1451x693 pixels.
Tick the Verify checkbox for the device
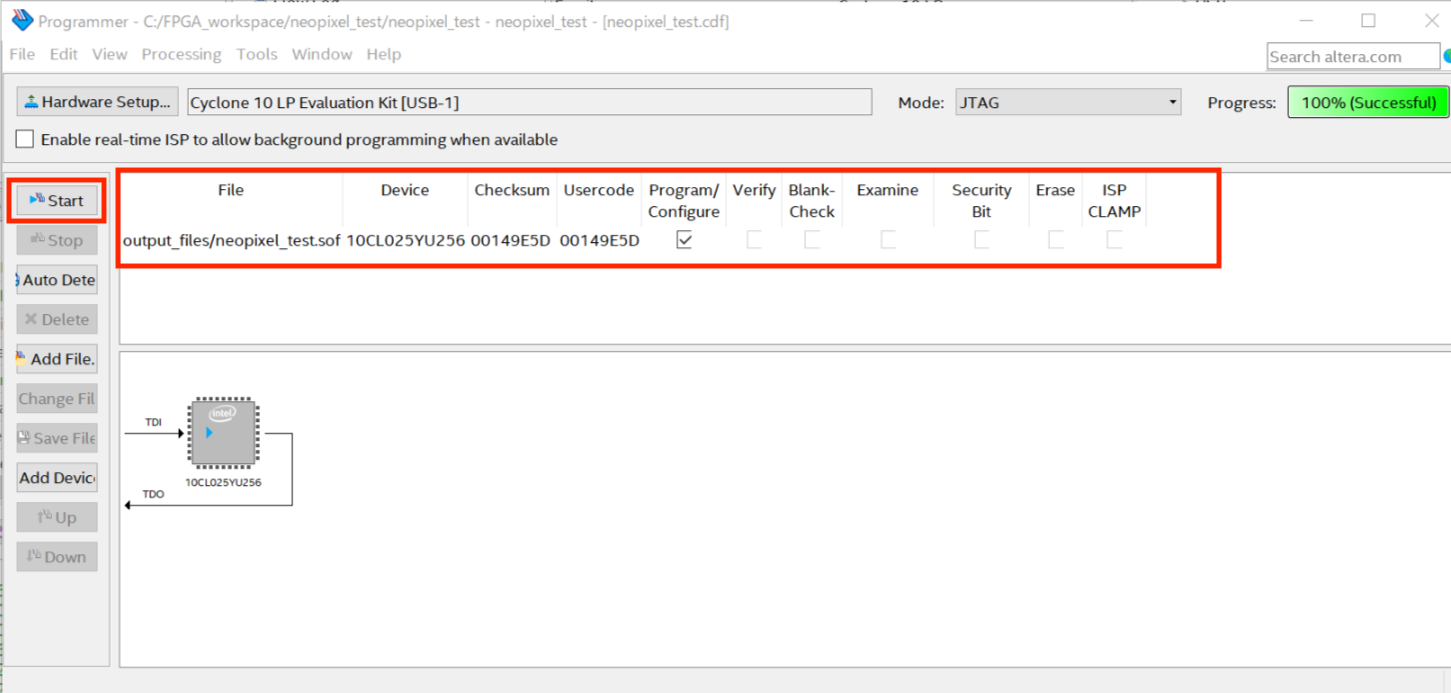click(754, 240)
